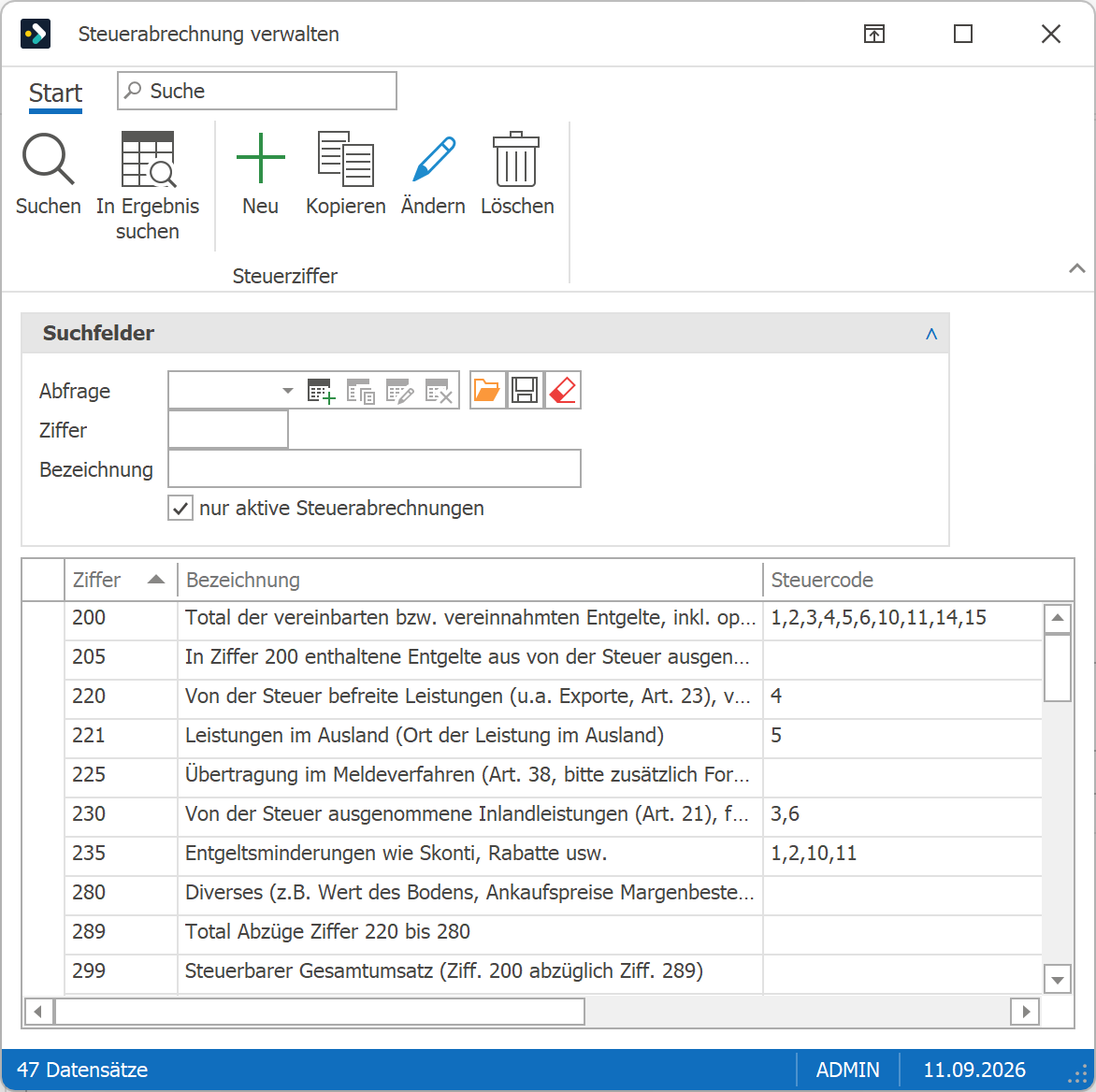Switch to the Start tab
Image resolution: width=1096 pixels, height=1092 pixels.
(55, 93)
